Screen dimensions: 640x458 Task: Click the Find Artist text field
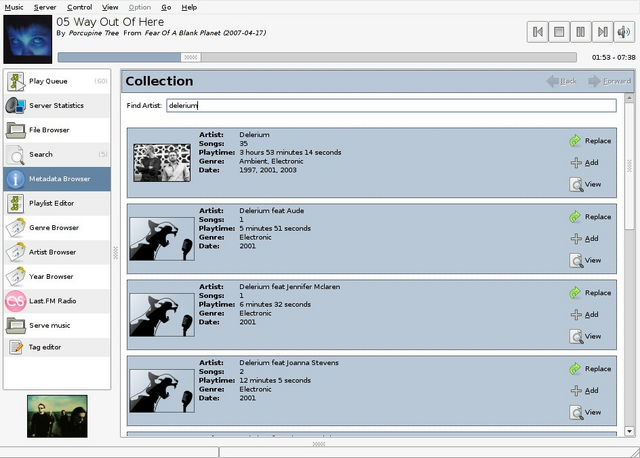point(391,105)
